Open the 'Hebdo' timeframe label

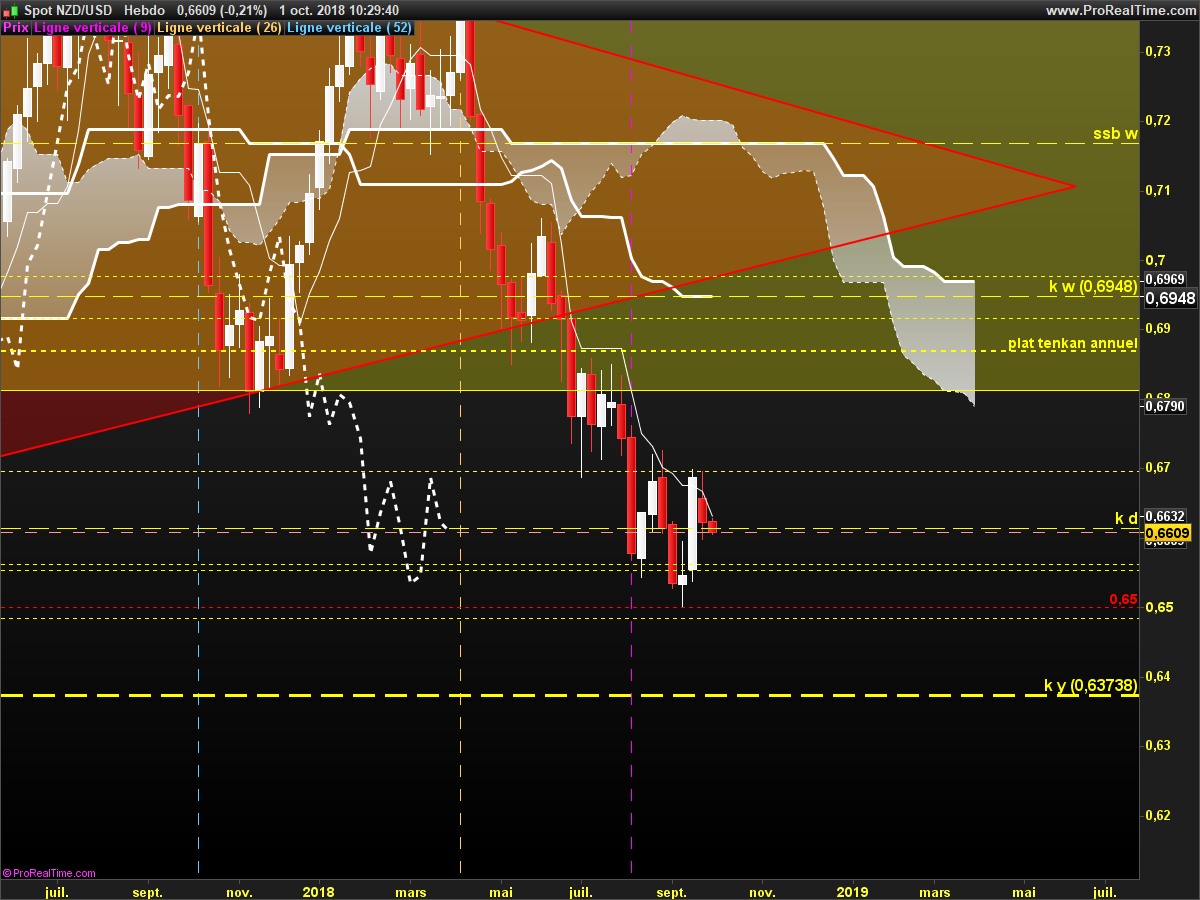click(x=144, y=10)
